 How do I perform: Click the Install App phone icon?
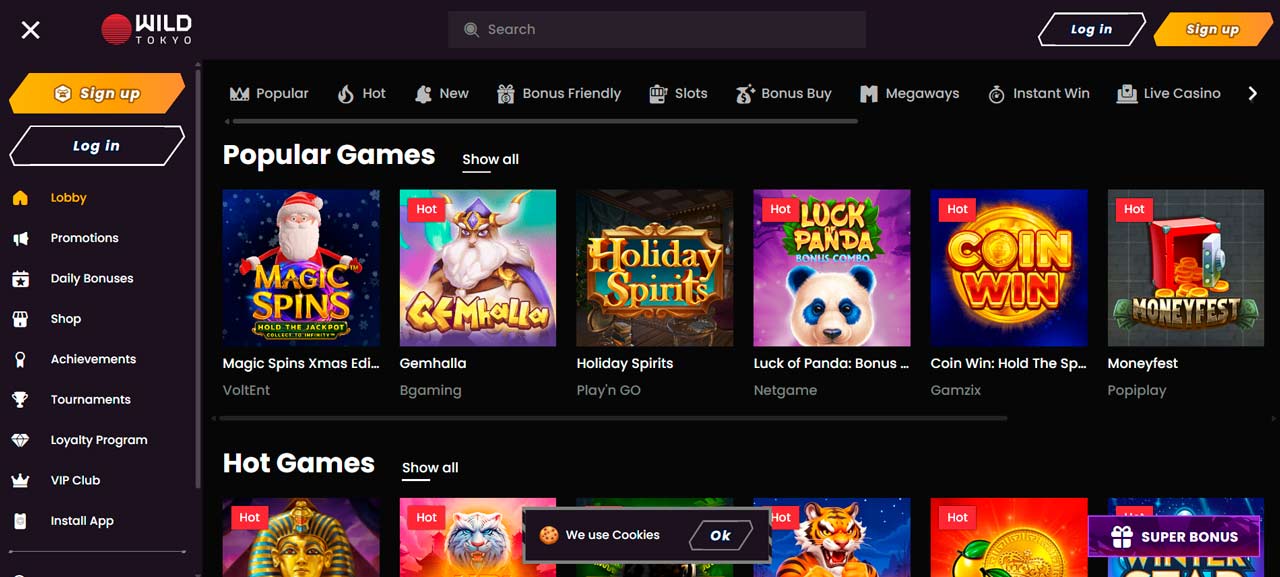[x=20, y=521]
